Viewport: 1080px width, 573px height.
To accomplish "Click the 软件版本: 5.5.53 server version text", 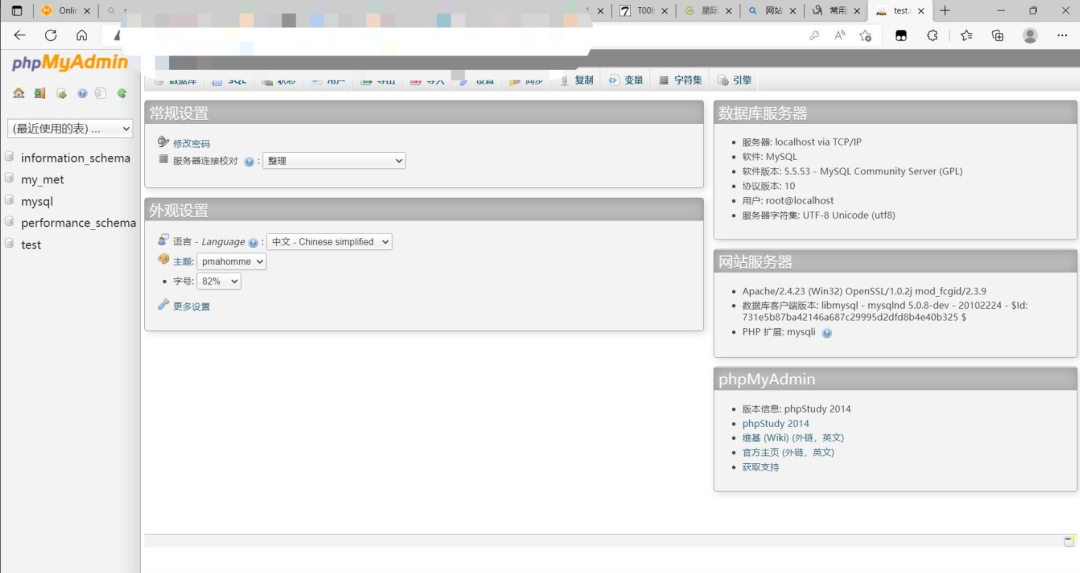I will pos(852,171).
